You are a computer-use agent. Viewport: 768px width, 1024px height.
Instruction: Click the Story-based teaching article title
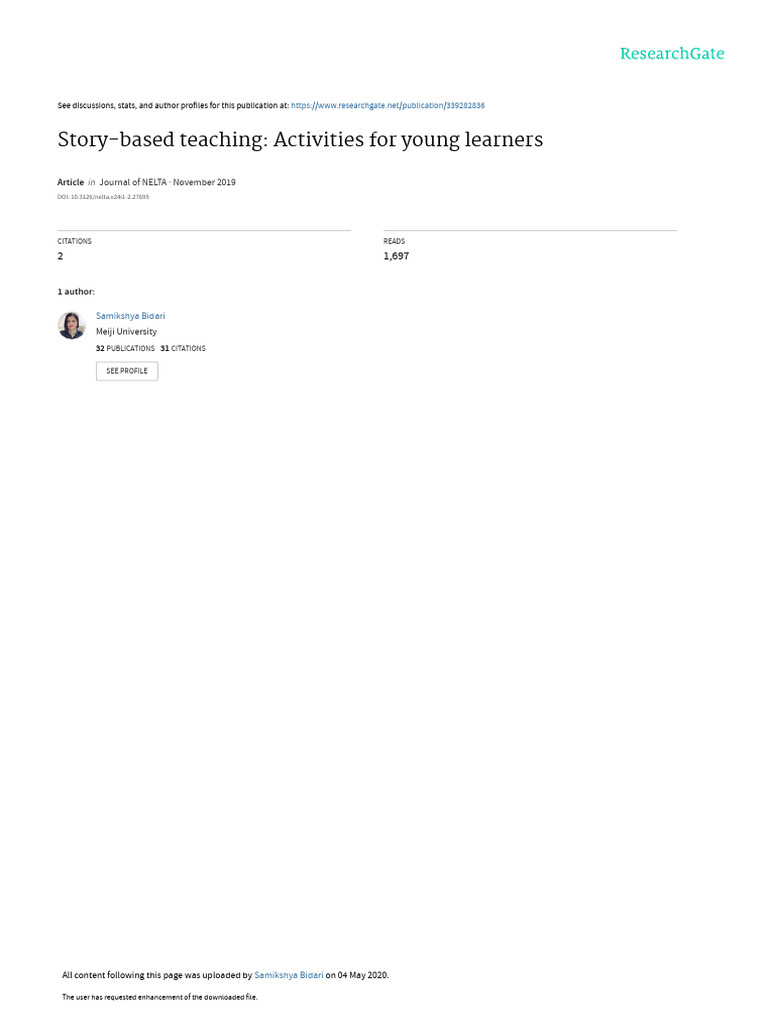pos(300,140)
